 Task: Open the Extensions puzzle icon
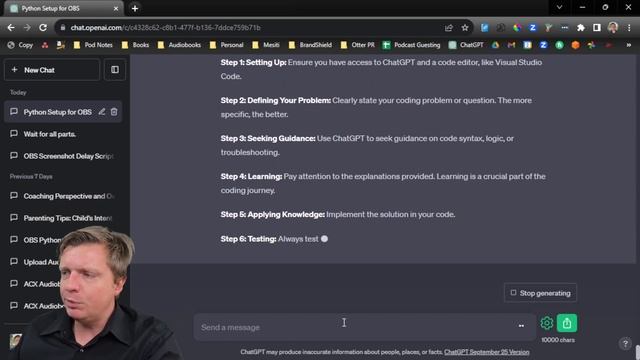580,28
